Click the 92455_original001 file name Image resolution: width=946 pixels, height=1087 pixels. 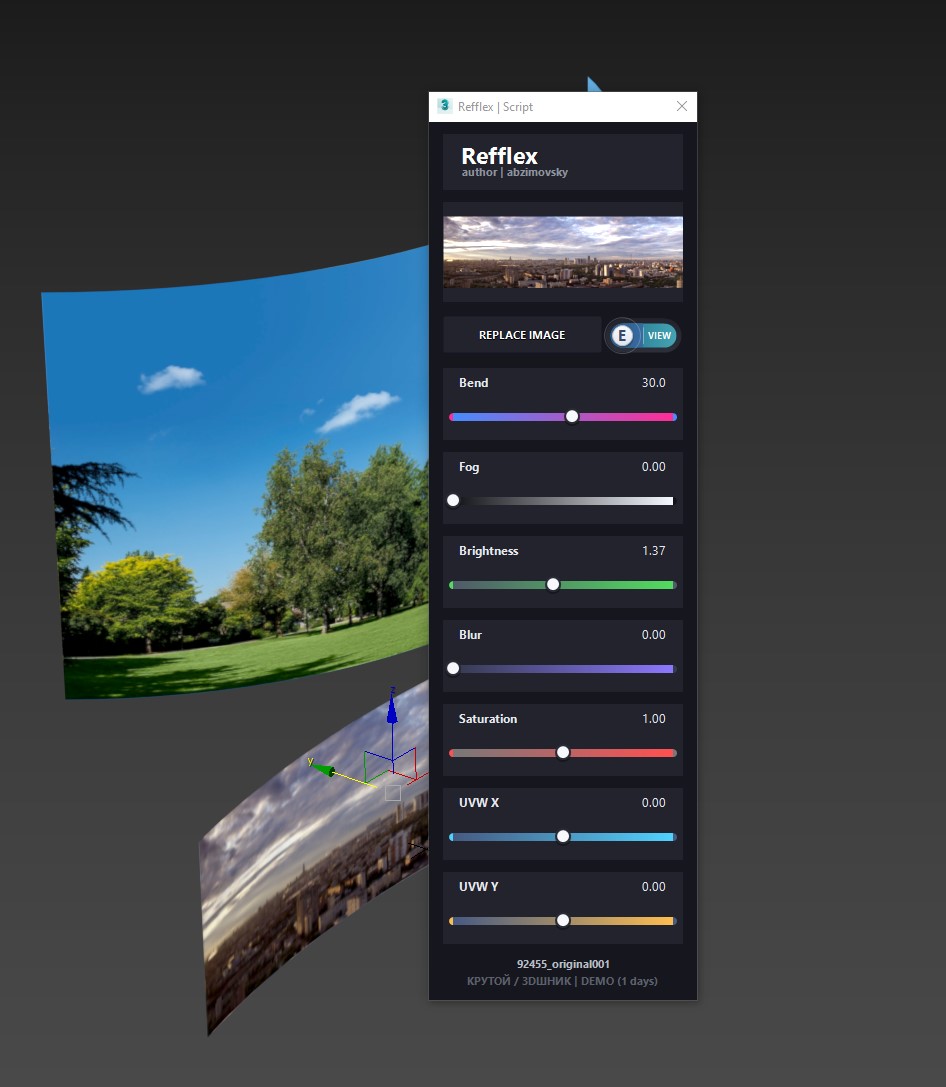(563, 964)
